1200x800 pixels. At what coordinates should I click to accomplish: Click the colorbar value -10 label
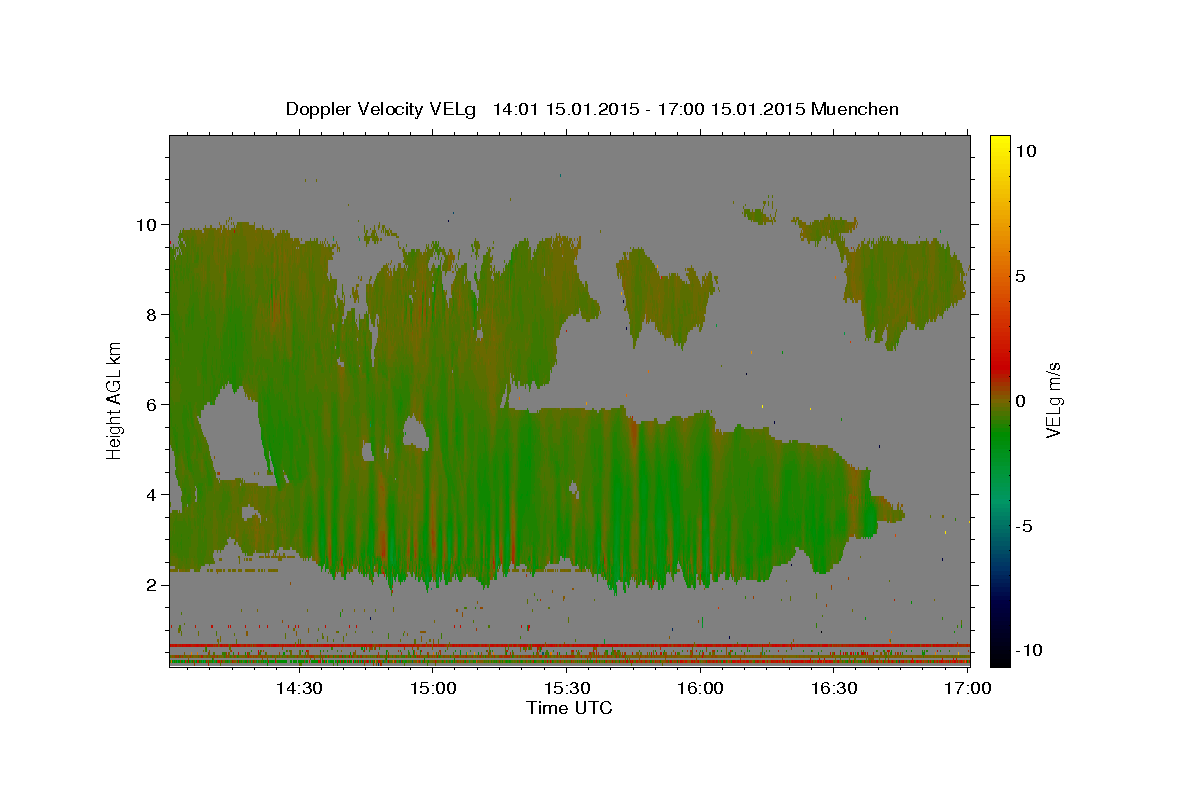[x=1028, y=650]
